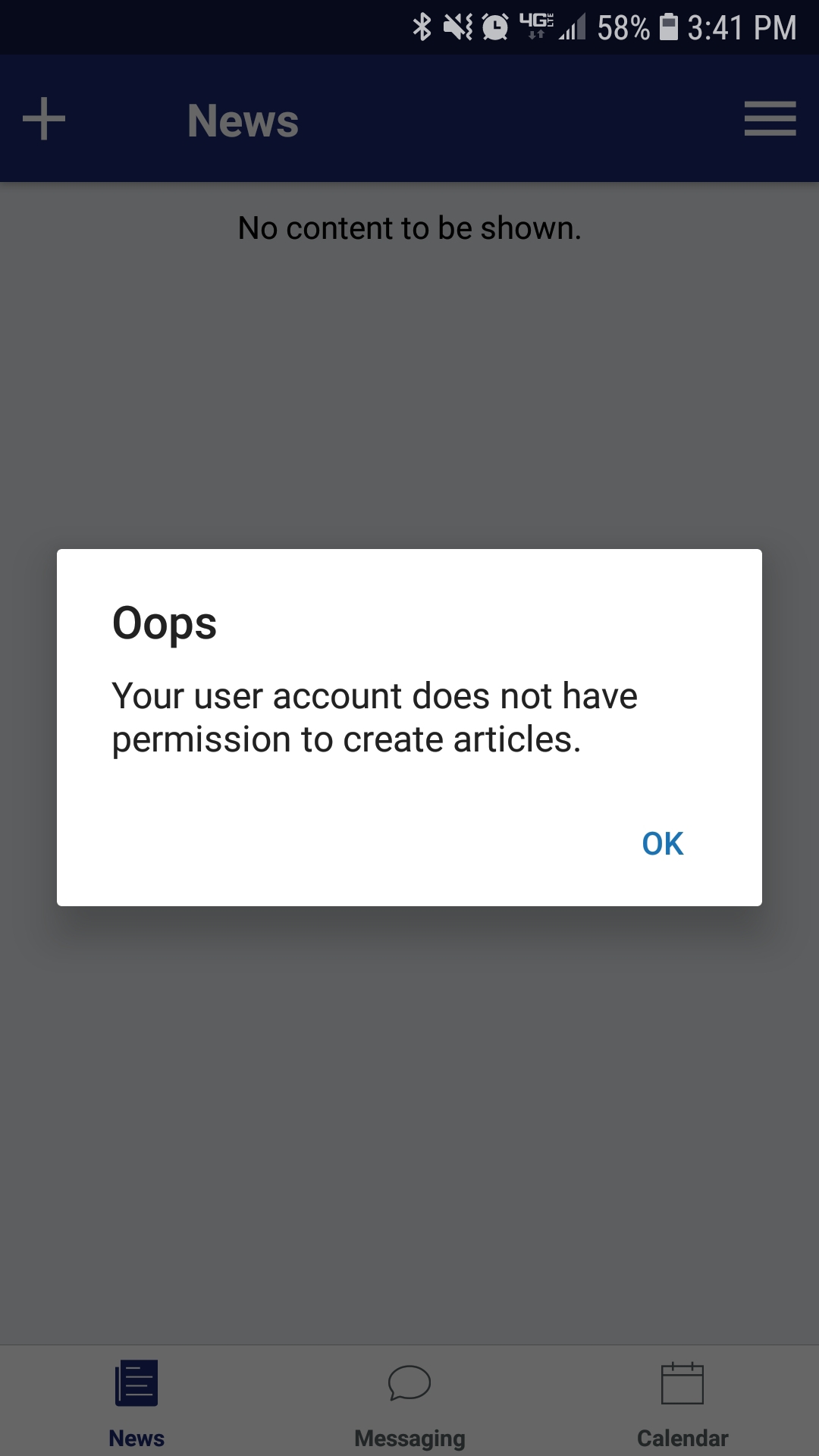
Task: Open the Calendar icon in bottom bar
Action: point(682,1383)
